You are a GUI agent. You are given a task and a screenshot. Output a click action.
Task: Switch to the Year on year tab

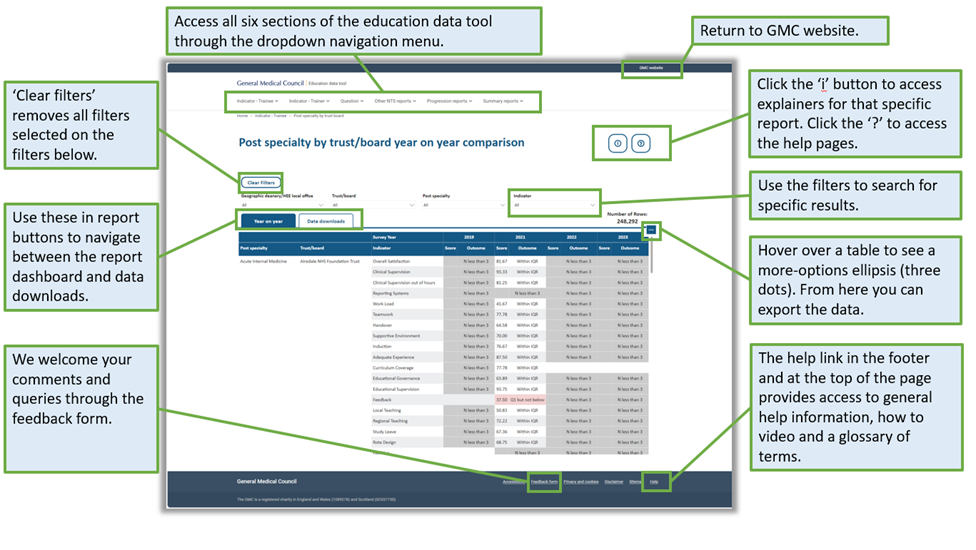pos(268,221)
